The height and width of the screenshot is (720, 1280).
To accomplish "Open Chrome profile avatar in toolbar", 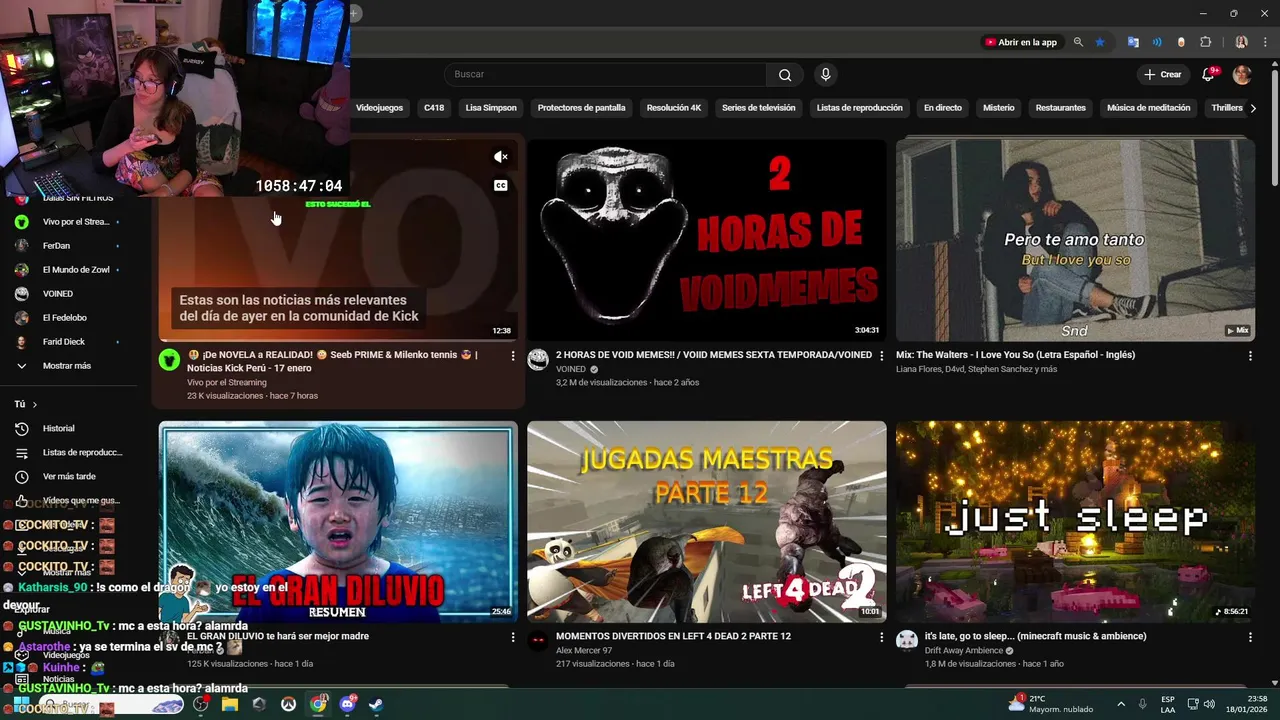I will coord(1241,42).
